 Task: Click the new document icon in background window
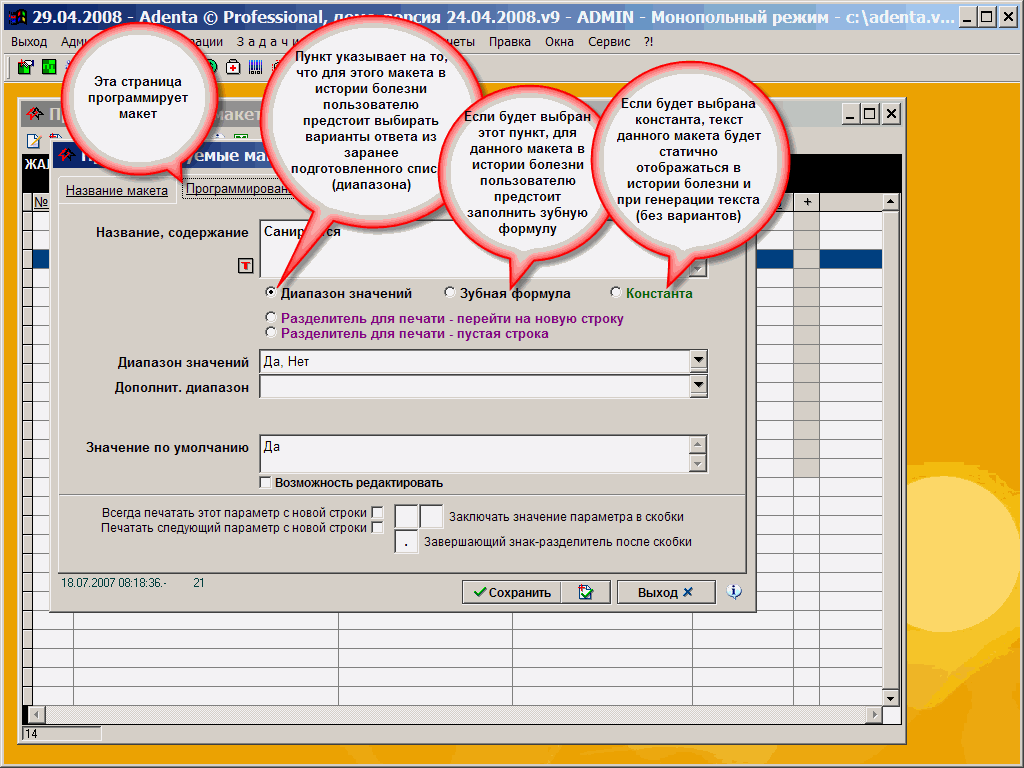click(x=33, y=140)
